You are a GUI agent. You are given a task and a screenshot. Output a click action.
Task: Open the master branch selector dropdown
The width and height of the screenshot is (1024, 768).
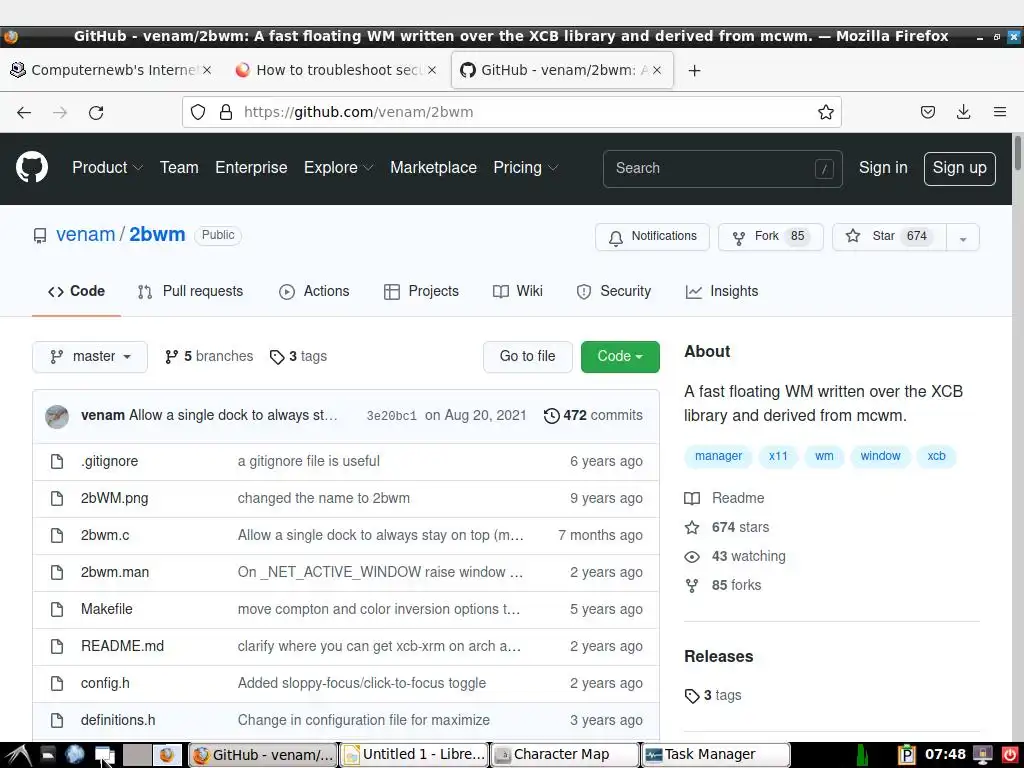[89, 357]
